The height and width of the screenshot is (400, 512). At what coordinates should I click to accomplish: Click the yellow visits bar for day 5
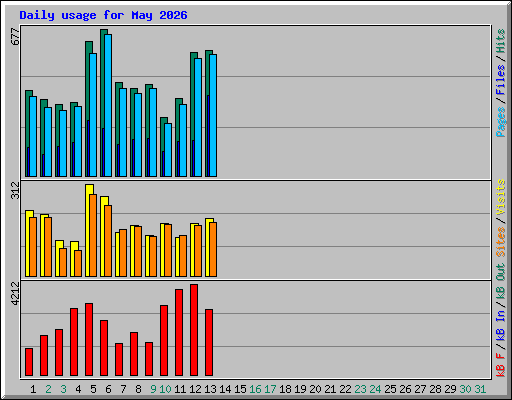[87, 230]
